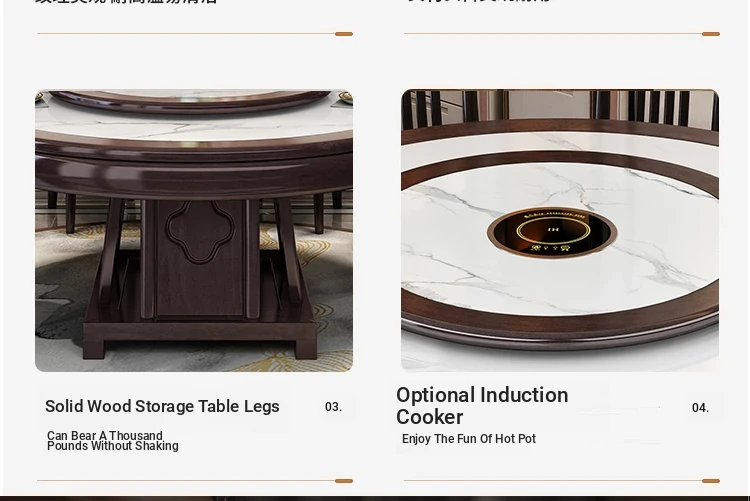Click the orange end marker below the table legs description

[344, 481]
